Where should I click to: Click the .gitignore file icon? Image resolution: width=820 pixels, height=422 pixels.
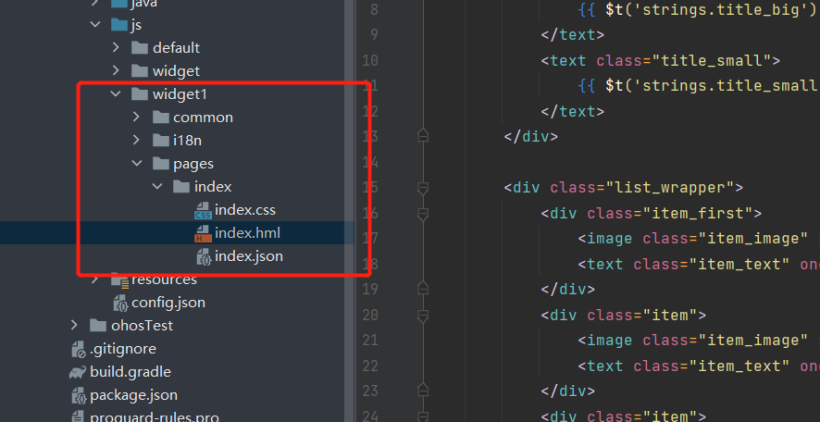78,349
